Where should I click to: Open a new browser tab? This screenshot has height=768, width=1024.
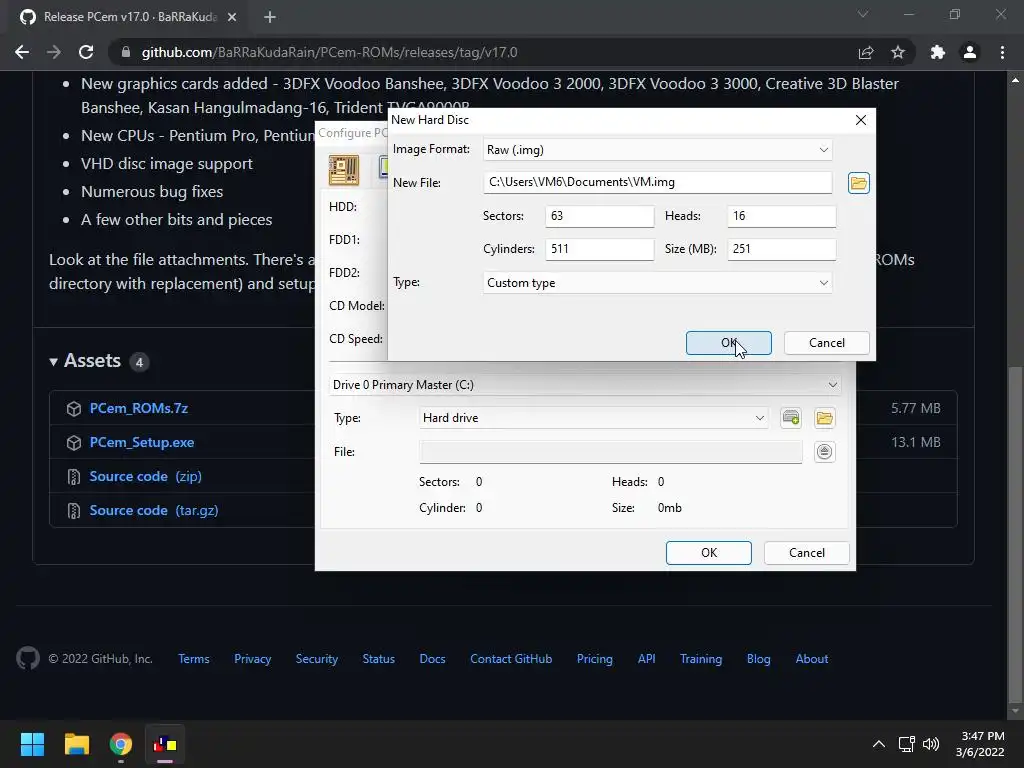pos(270,17)
